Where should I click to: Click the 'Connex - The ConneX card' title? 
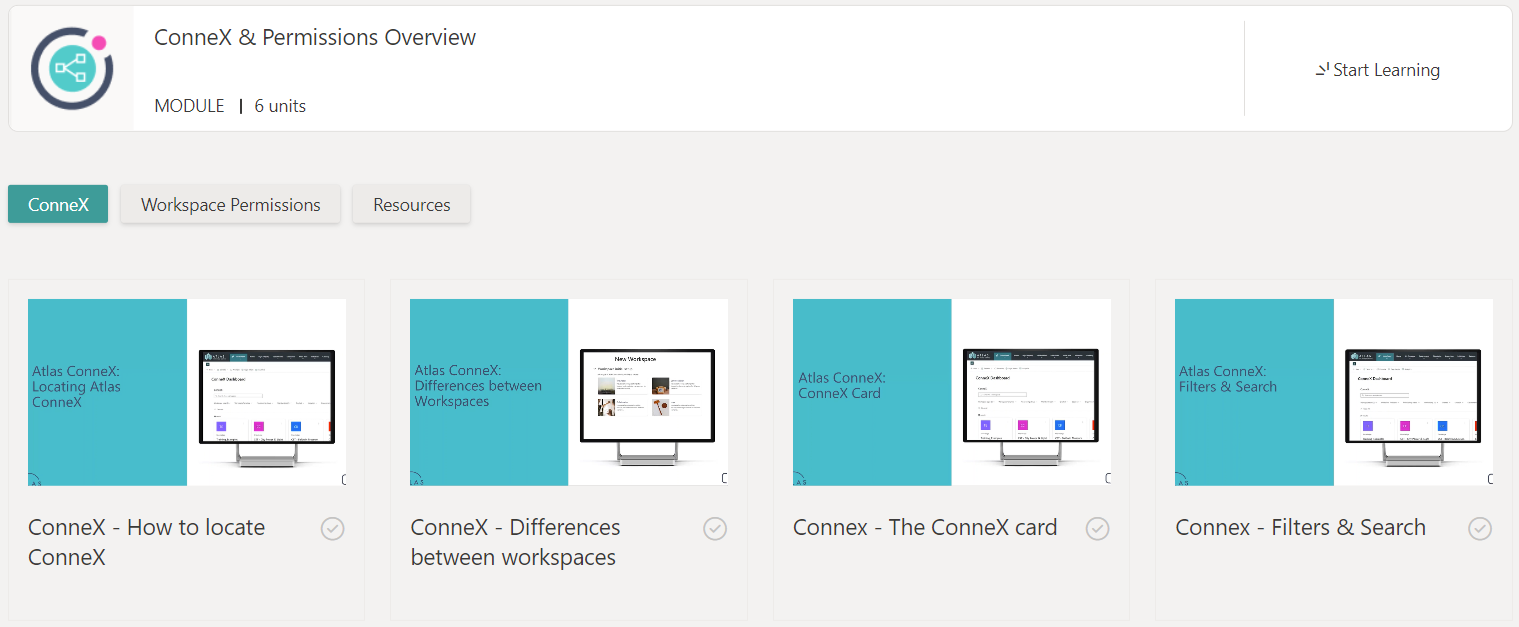(x=924, y=527)
